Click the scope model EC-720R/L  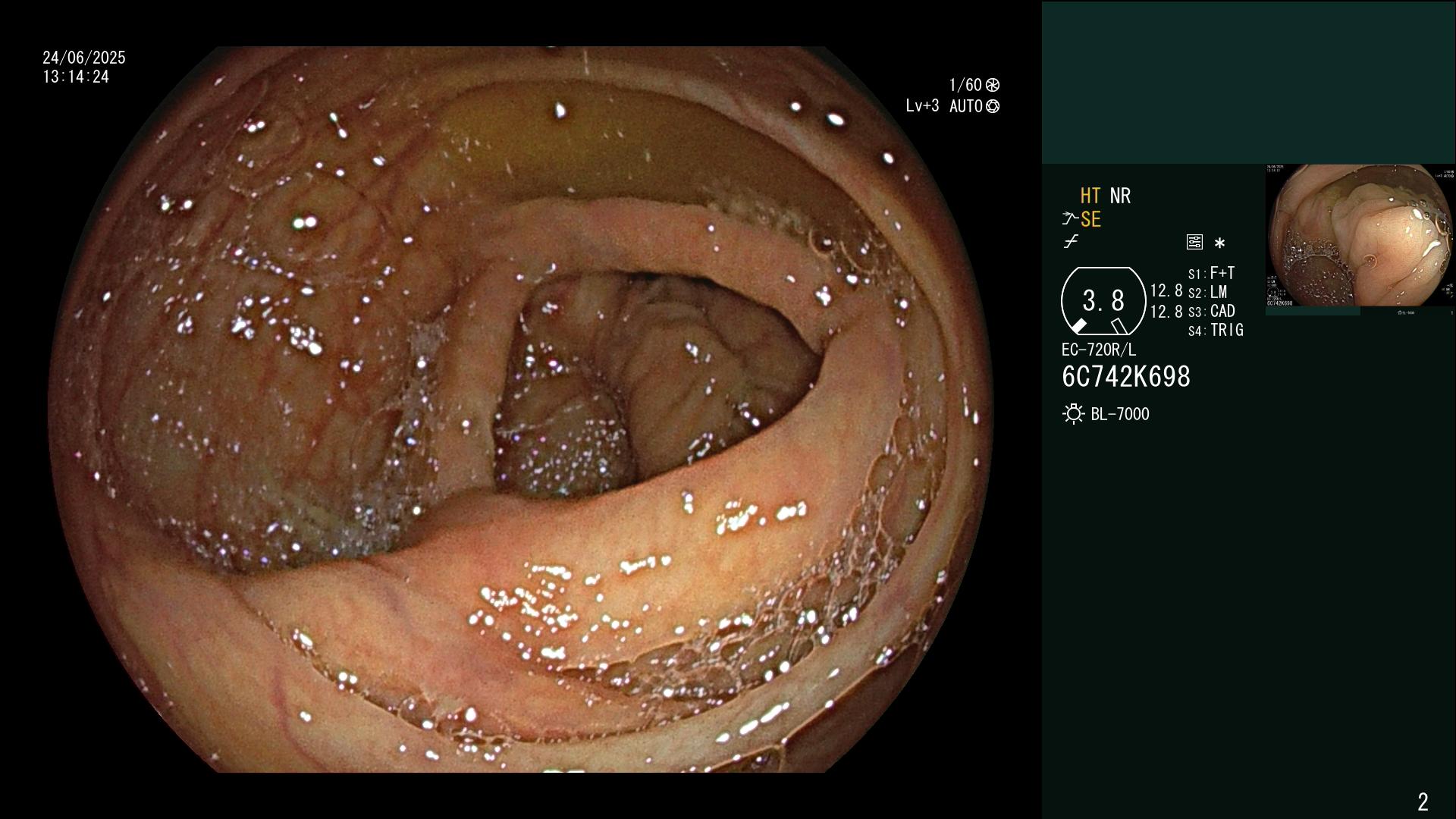tap(1099, 350)
